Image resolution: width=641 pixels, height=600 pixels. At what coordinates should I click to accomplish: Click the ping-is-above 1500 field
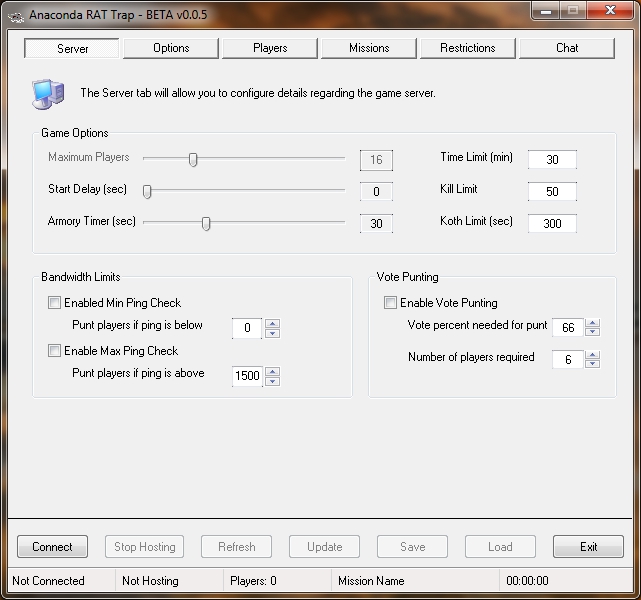coord(247,376)
